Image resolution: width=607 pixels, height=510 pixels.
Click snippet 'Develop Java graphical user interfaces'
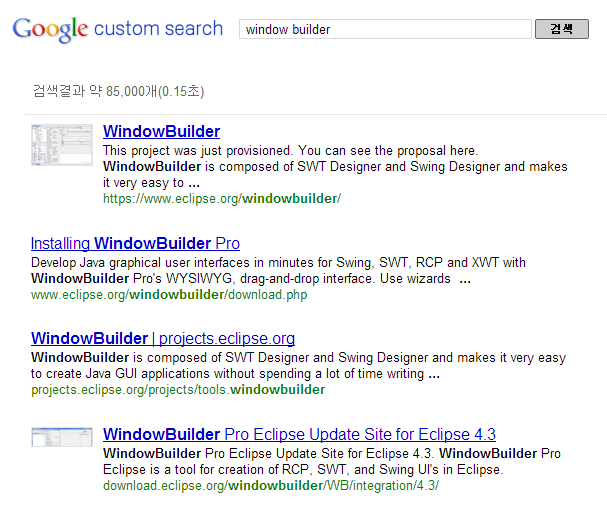140,263
